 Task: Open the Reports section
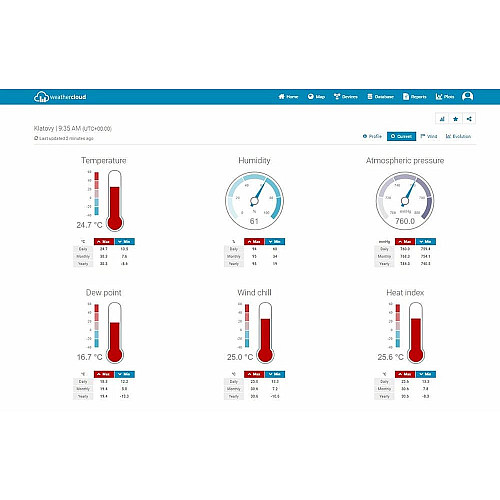415,97
